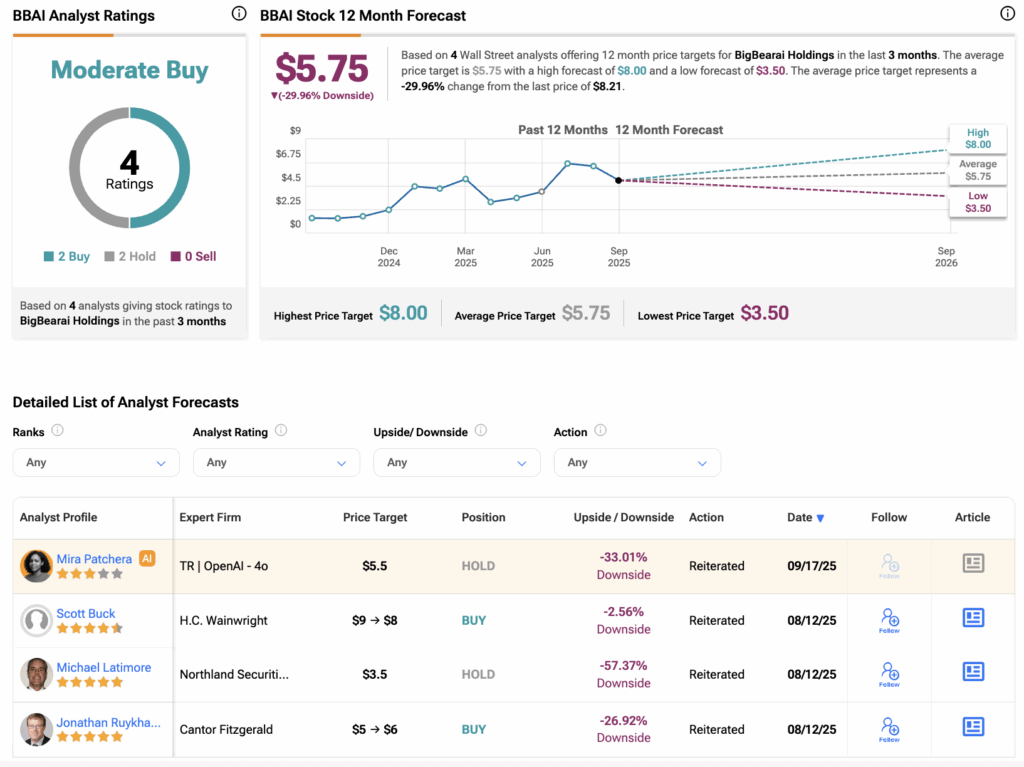This screenshot has height=767, width=1024.
Task: Click info icon beside 12 Month Forecast title
Action: click(1007, 14)
